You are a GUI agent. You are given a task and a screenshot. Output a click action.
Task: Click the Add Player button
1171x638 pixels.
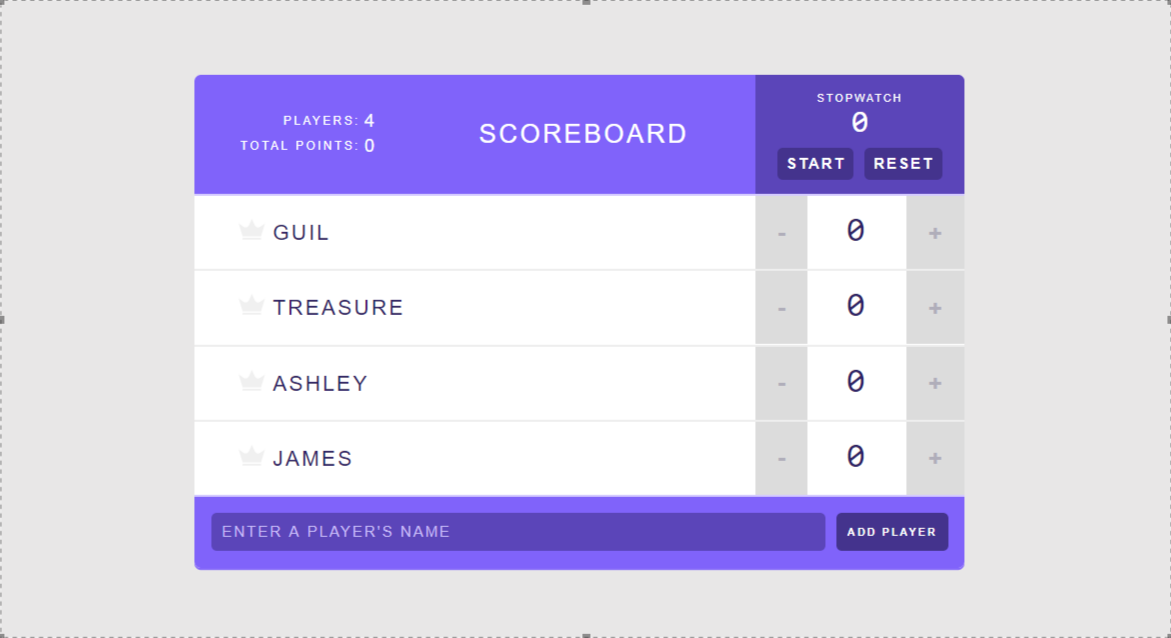pyautogui.click(x=892, y=532)
